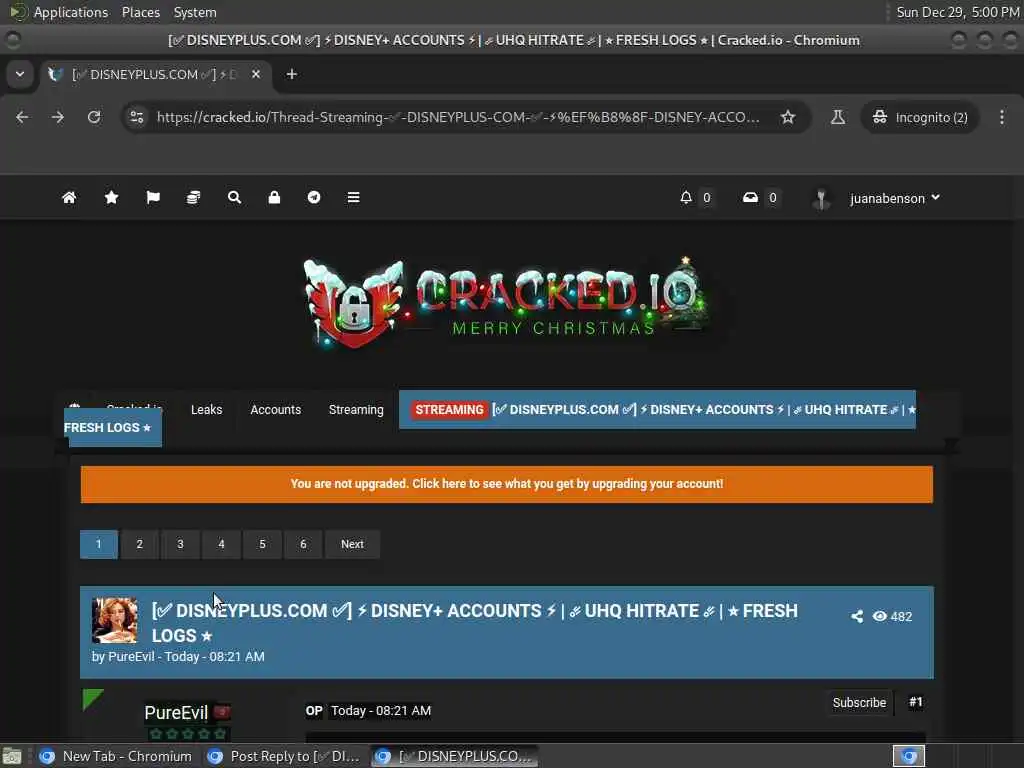Open the PureEvil link in the thread header byline
This screenshot has width=1024, height=768.
click(x=131, y=656)
